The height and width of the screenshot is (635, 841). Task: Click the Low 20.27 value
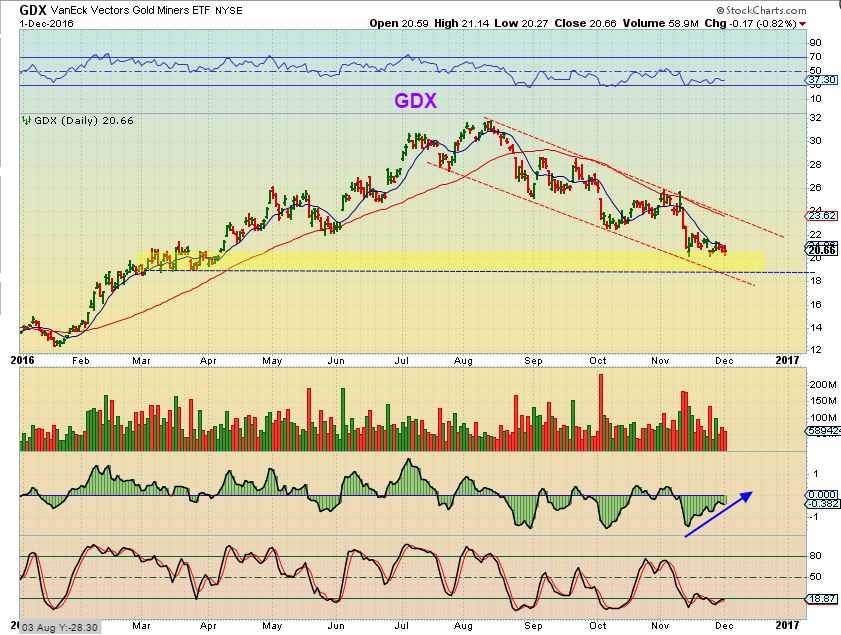click(x=522, y=23)
